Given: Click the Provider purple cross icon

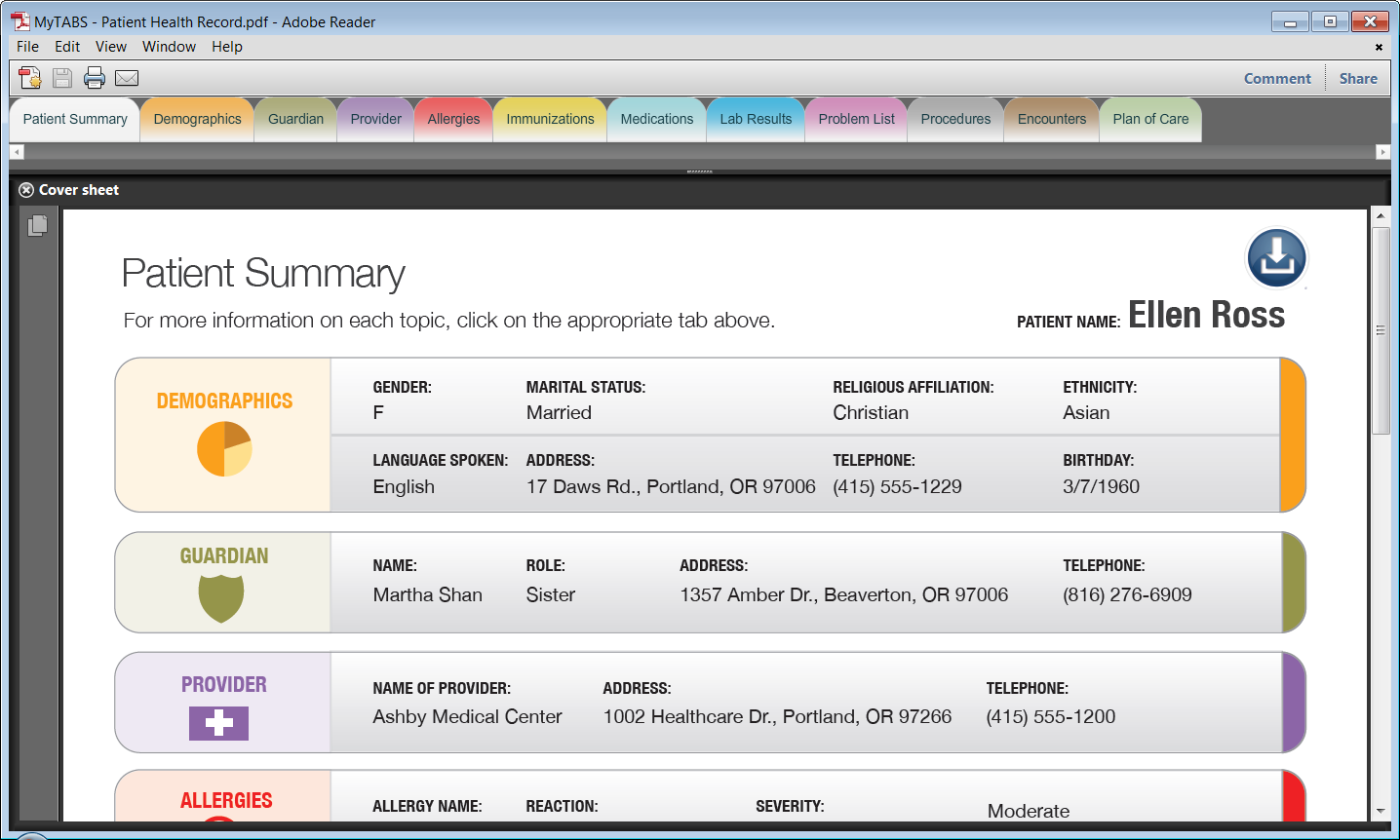Looking at the screenshot, I should pos(218,723).
